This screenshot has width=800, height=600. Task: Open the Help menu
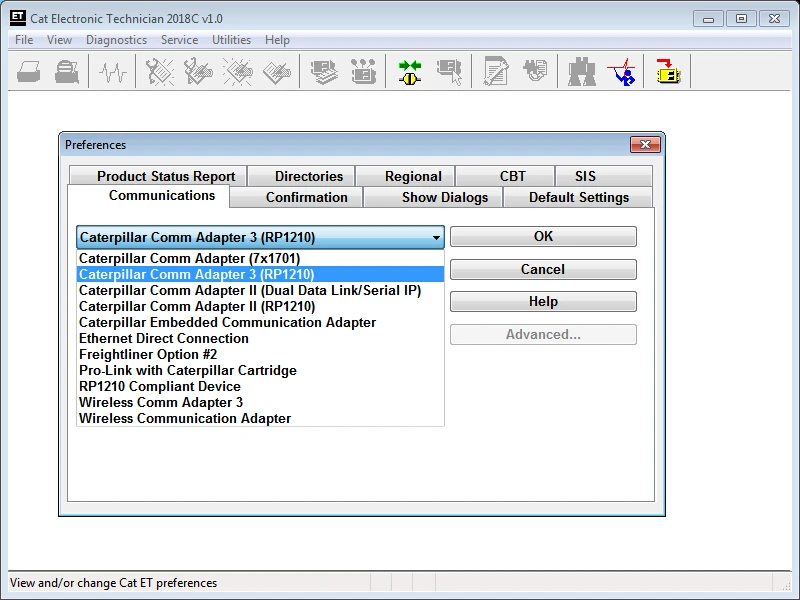coord(277,40)
